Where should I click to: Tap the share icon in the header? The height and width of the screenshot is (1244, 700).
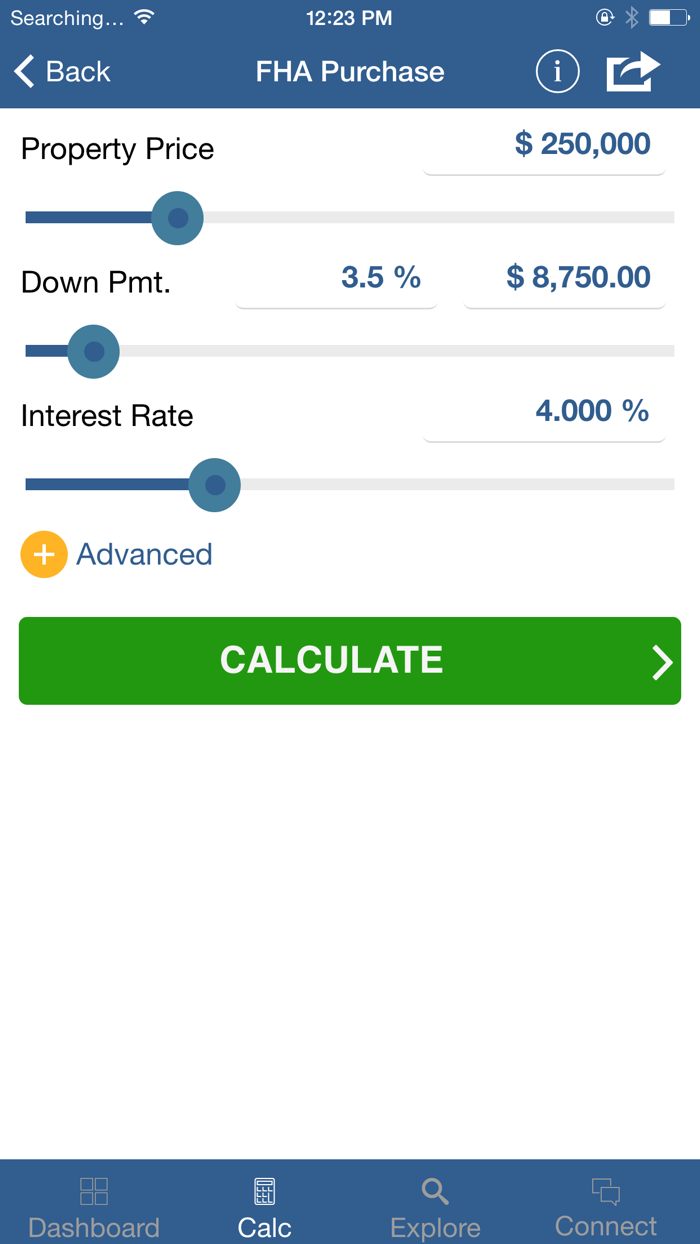pos(632,71)
